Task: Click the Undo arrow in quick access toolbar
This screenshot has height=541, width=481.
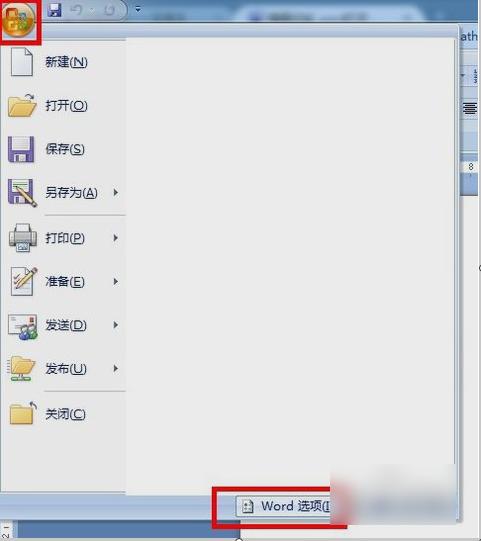Action: [x=76, y=10]
